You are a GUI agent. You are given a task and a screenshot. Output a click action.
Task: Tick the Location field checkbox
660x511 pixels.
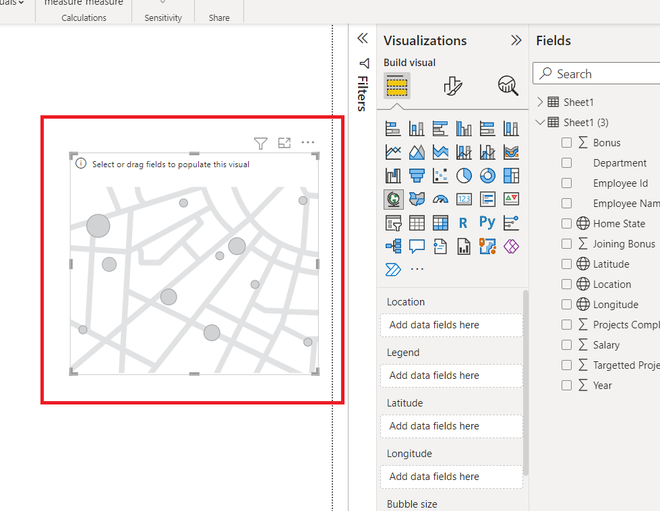(x=567, y=284)
